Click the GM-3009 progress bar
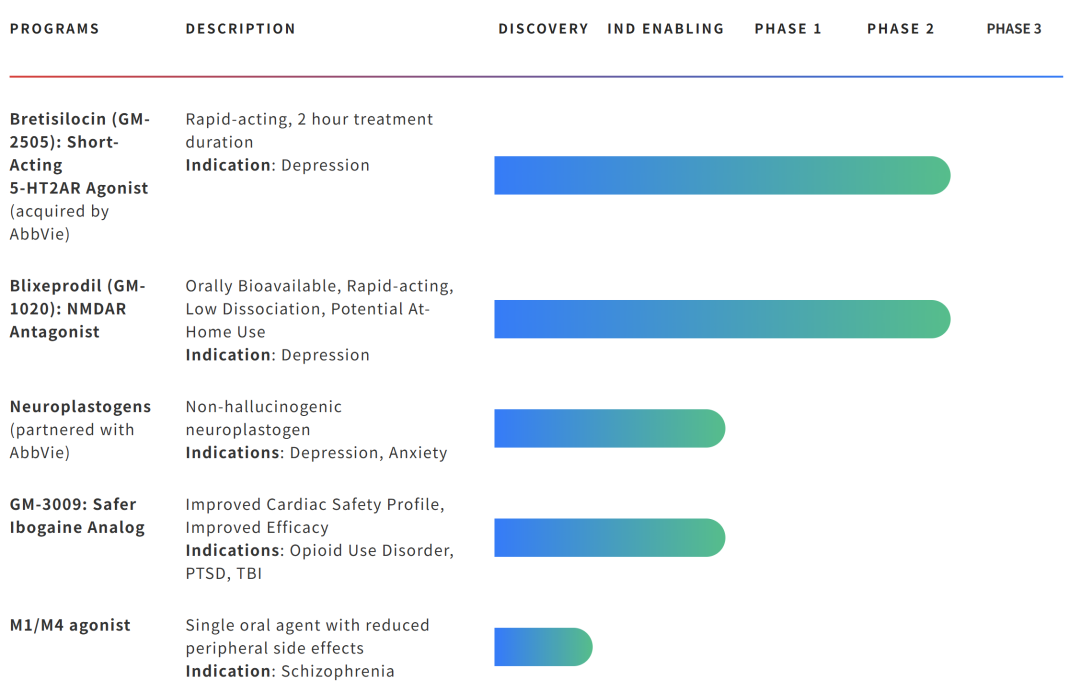This screenshot has height=692, width=1080. (x=609, y=538)
